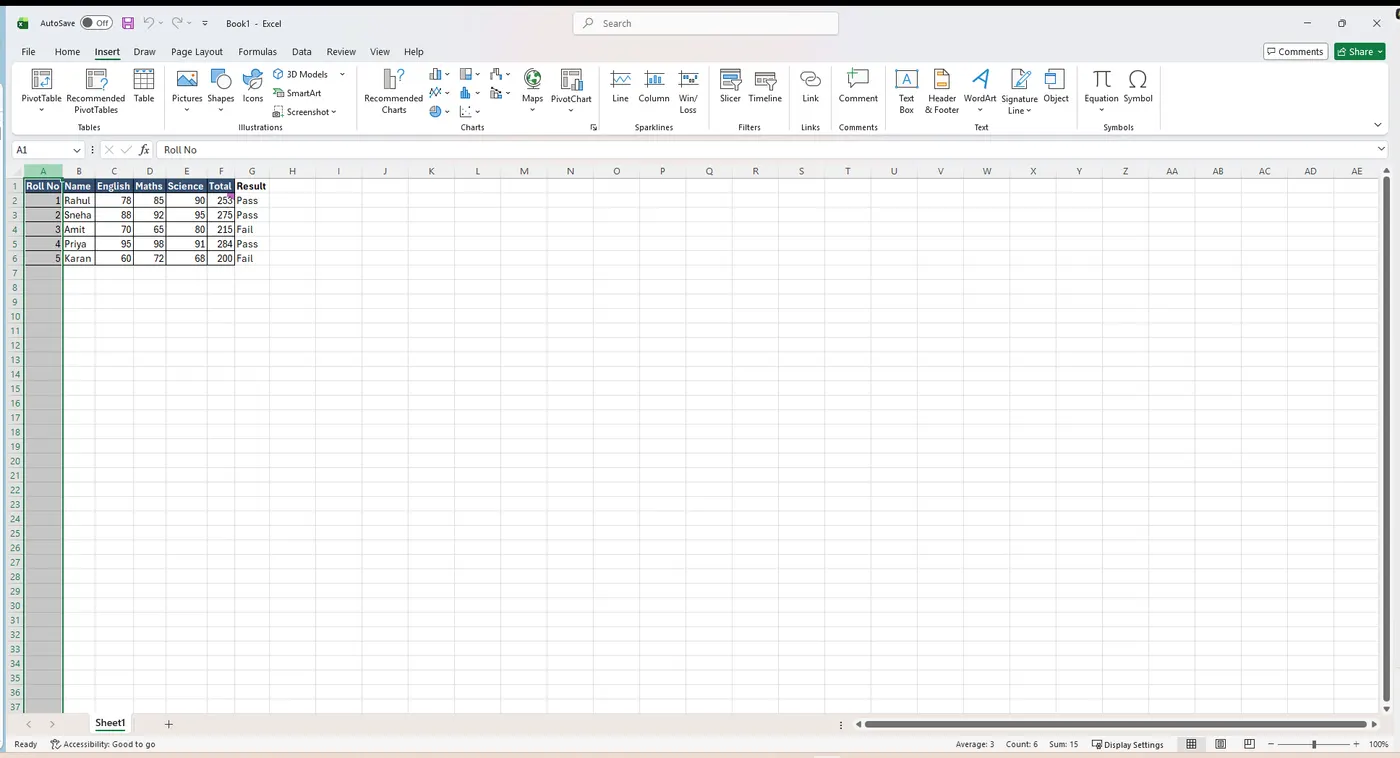The width and height of the screenshot is (1400, 758).
Task: Expand the Share button dropdown
Action: (x=1380, y=52)
